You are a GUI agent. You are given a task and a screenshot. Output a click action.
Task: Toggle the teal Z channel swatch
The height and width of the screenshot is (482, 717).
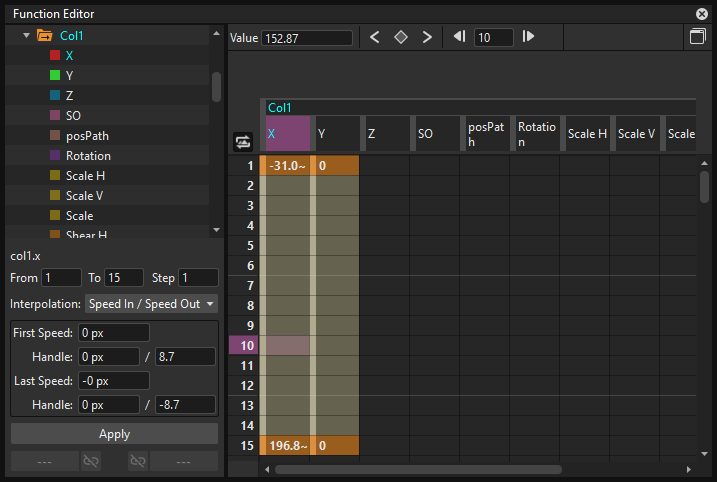[55, 95]
